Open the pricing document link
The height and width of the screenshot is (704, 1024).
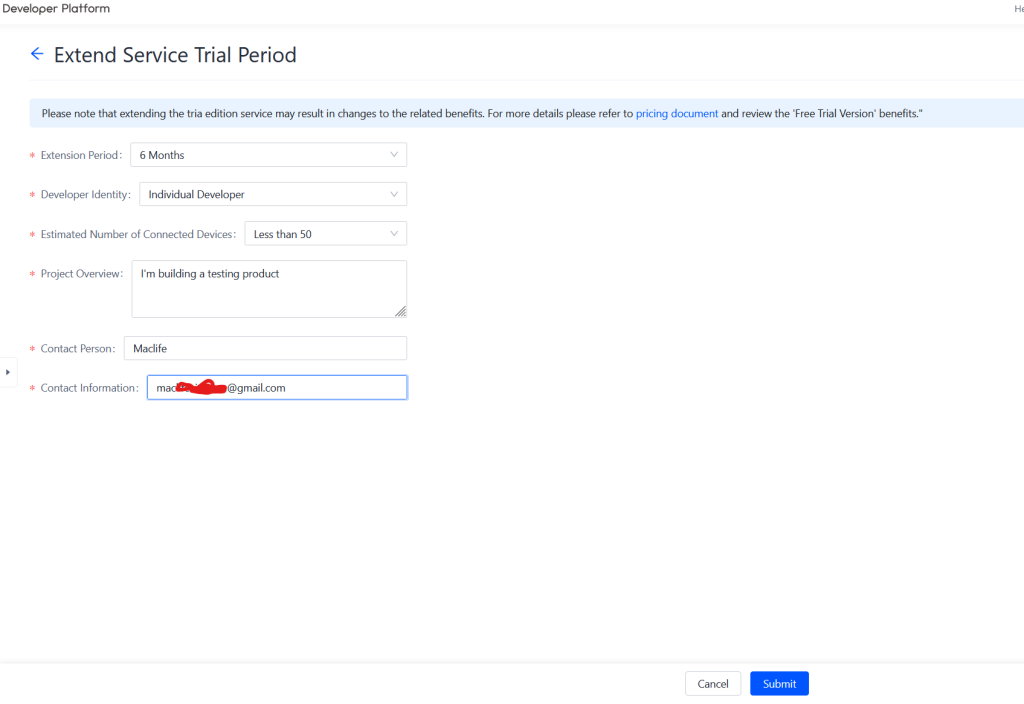pos(677,114)
